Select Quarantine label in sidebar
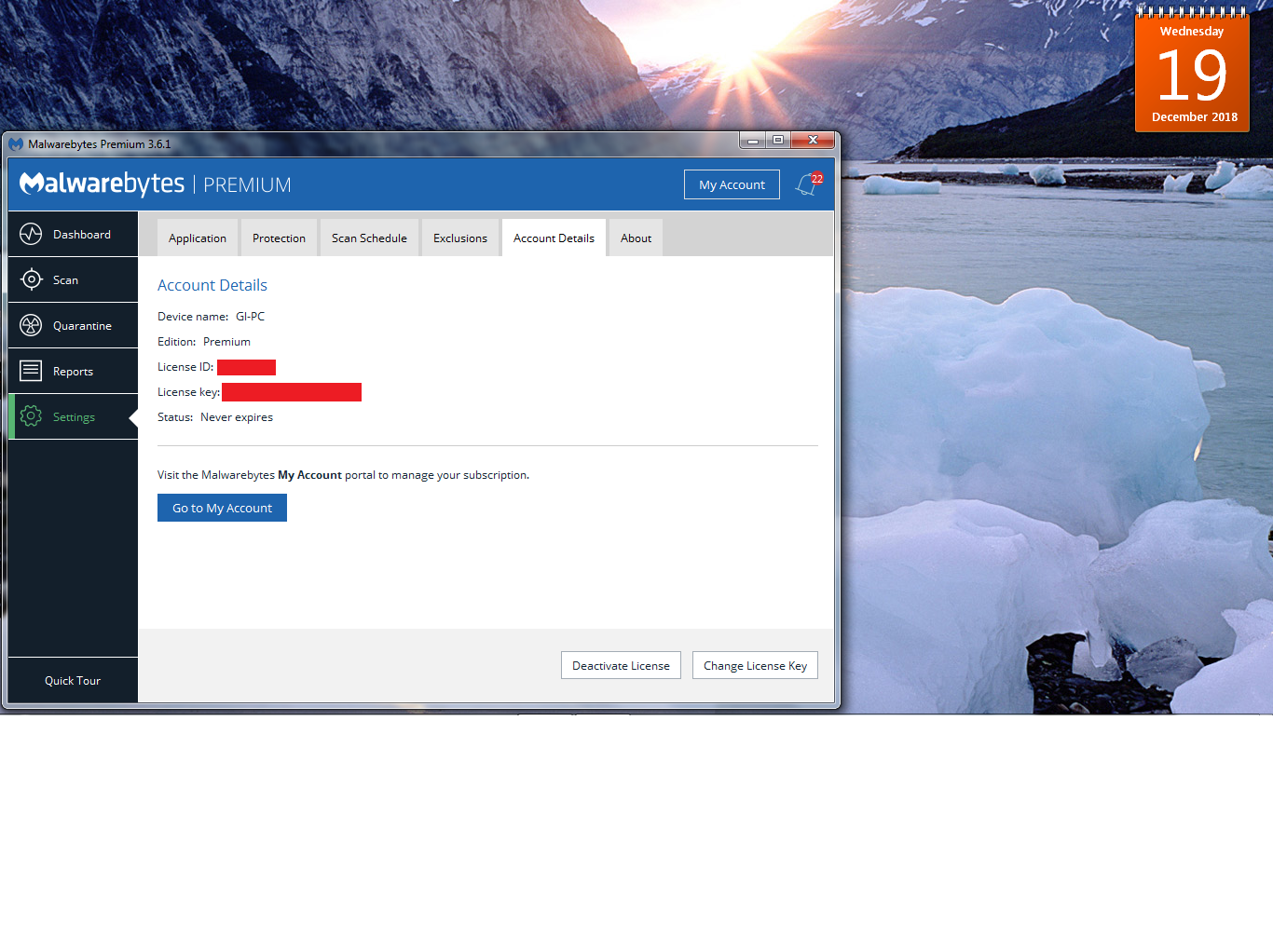Image resolution: width=1273 pixels, height=952 pixels. pyautogui.click(x=82, y=325)
